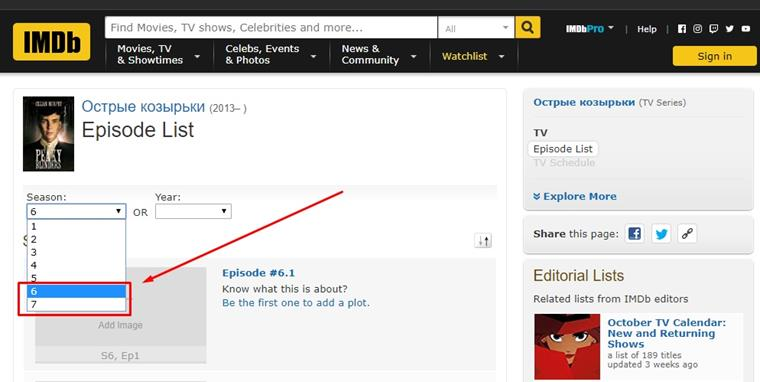
Task: Open IMDb Twitch icon in header
Action: [x=713, y=29]
